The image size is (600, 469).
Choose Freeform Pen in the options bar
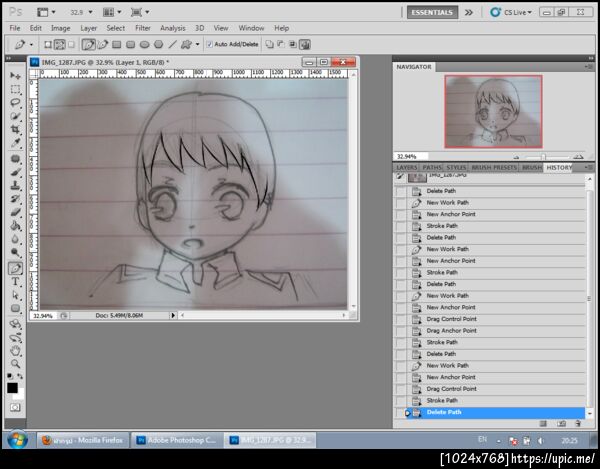103,44
